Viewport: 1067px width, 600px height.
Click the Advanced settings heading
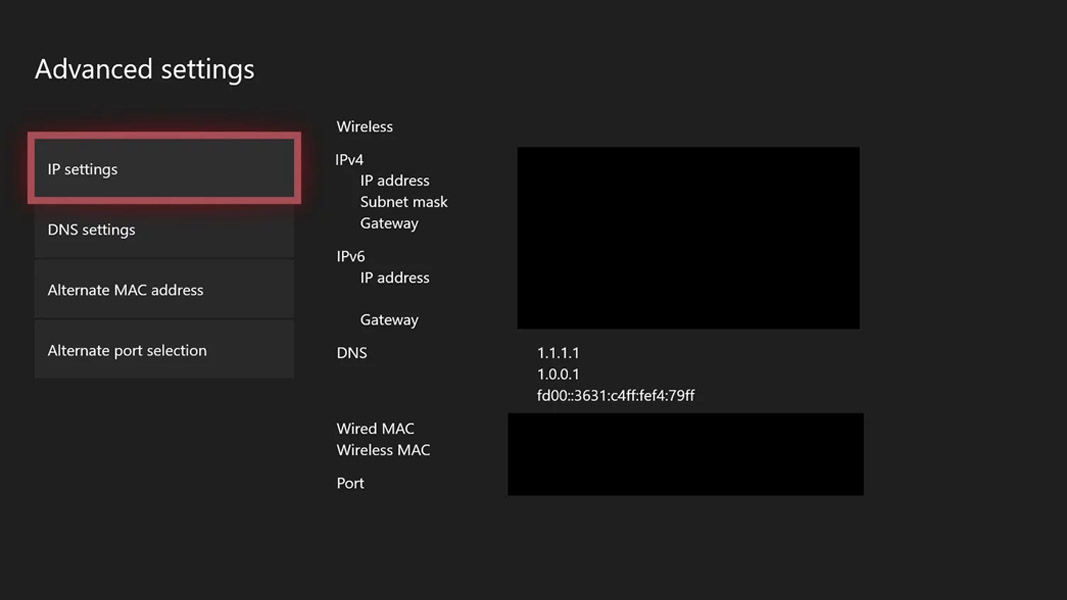coord(144,69)
